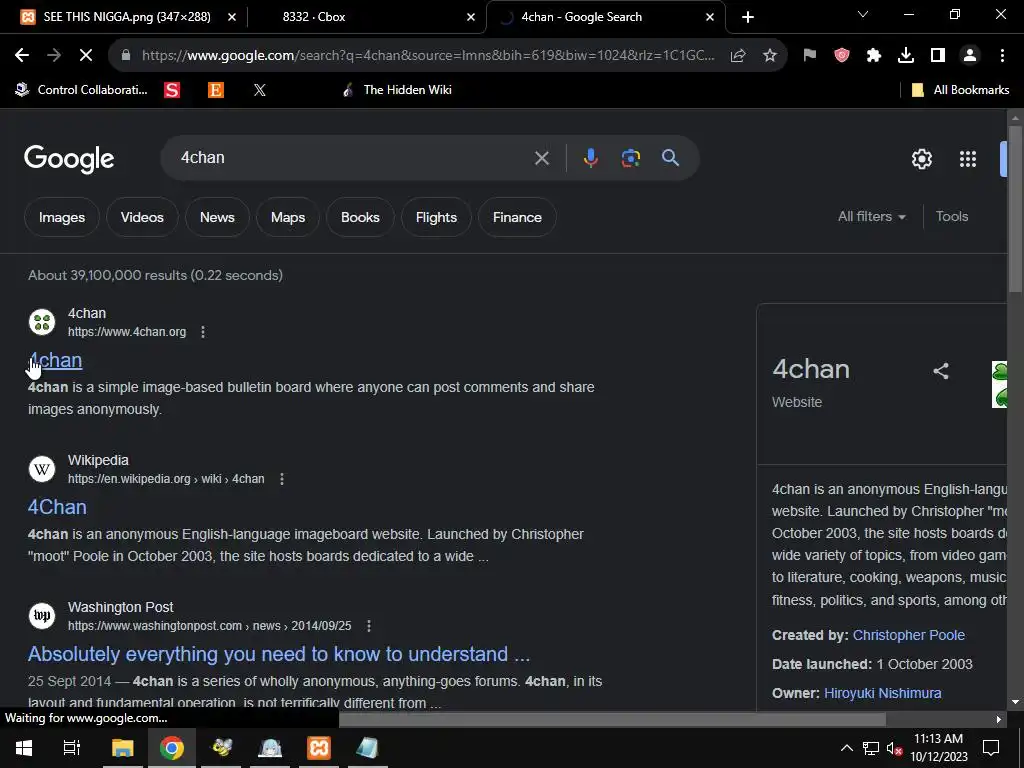Filter results by Images
The width and height of the screenshot is (1024, 768).
point(61,217)
